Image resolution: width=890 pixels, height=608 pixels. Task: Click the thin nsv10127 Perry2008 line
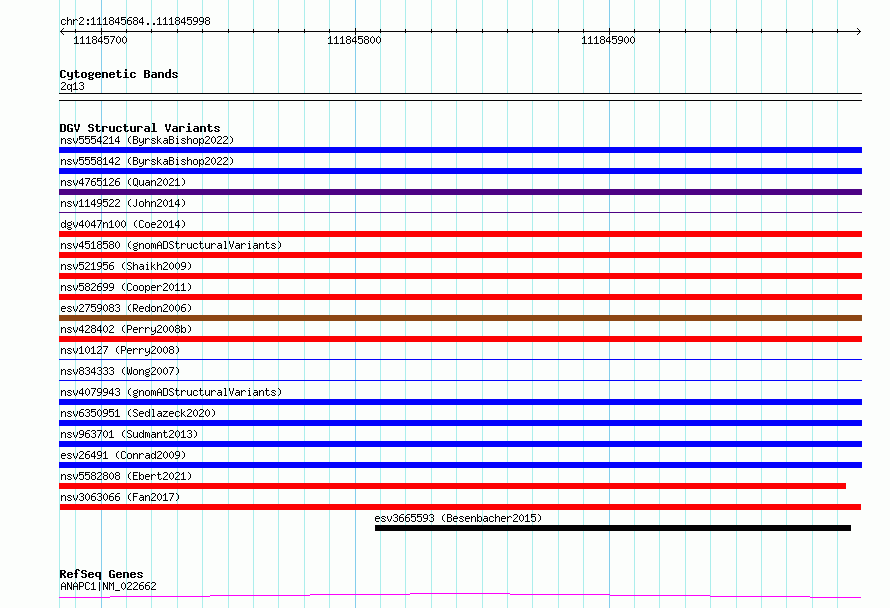[460, 359]
